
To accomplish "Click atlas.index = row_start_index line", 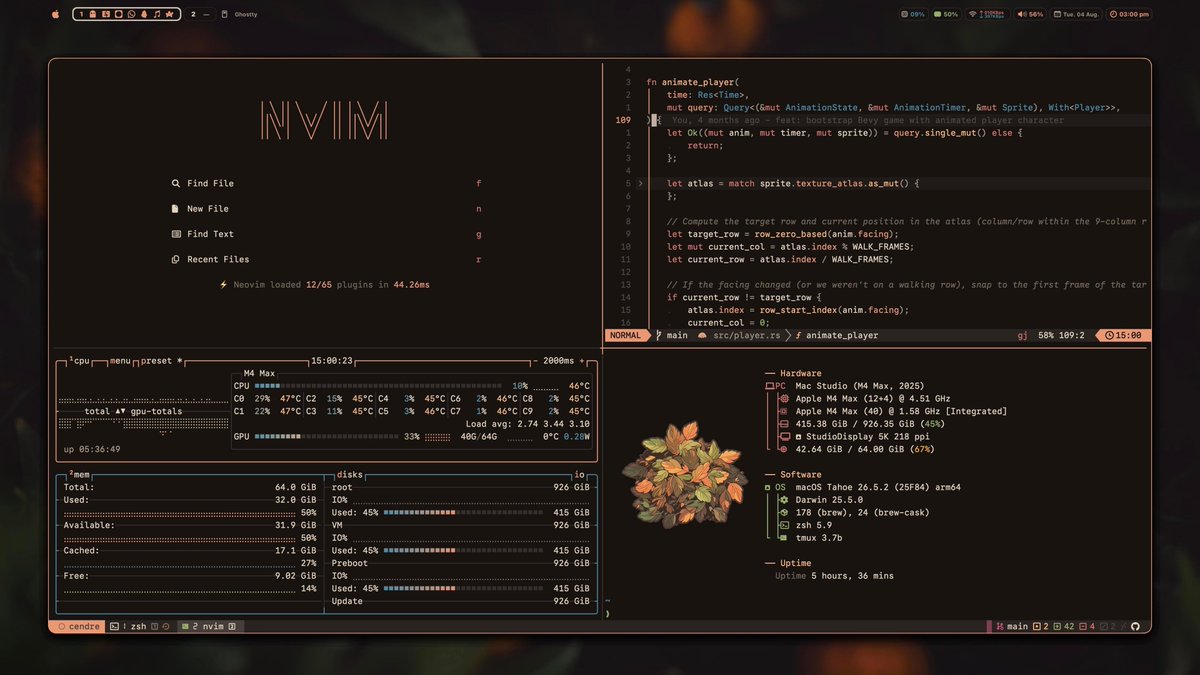I will (797, 309).
